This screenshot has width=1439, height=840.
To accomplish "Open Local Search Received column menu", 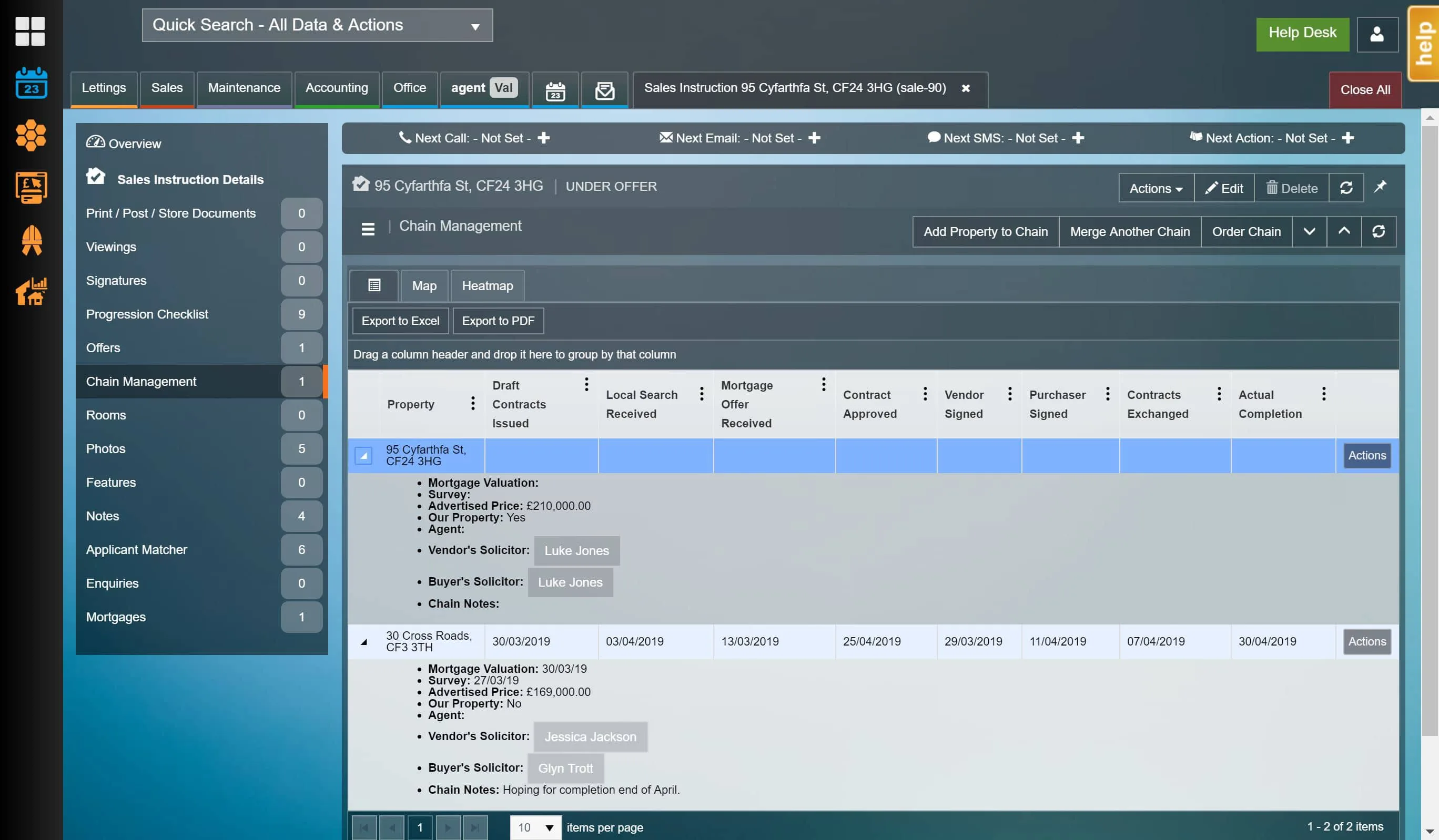I will click(x=701, y=394).
